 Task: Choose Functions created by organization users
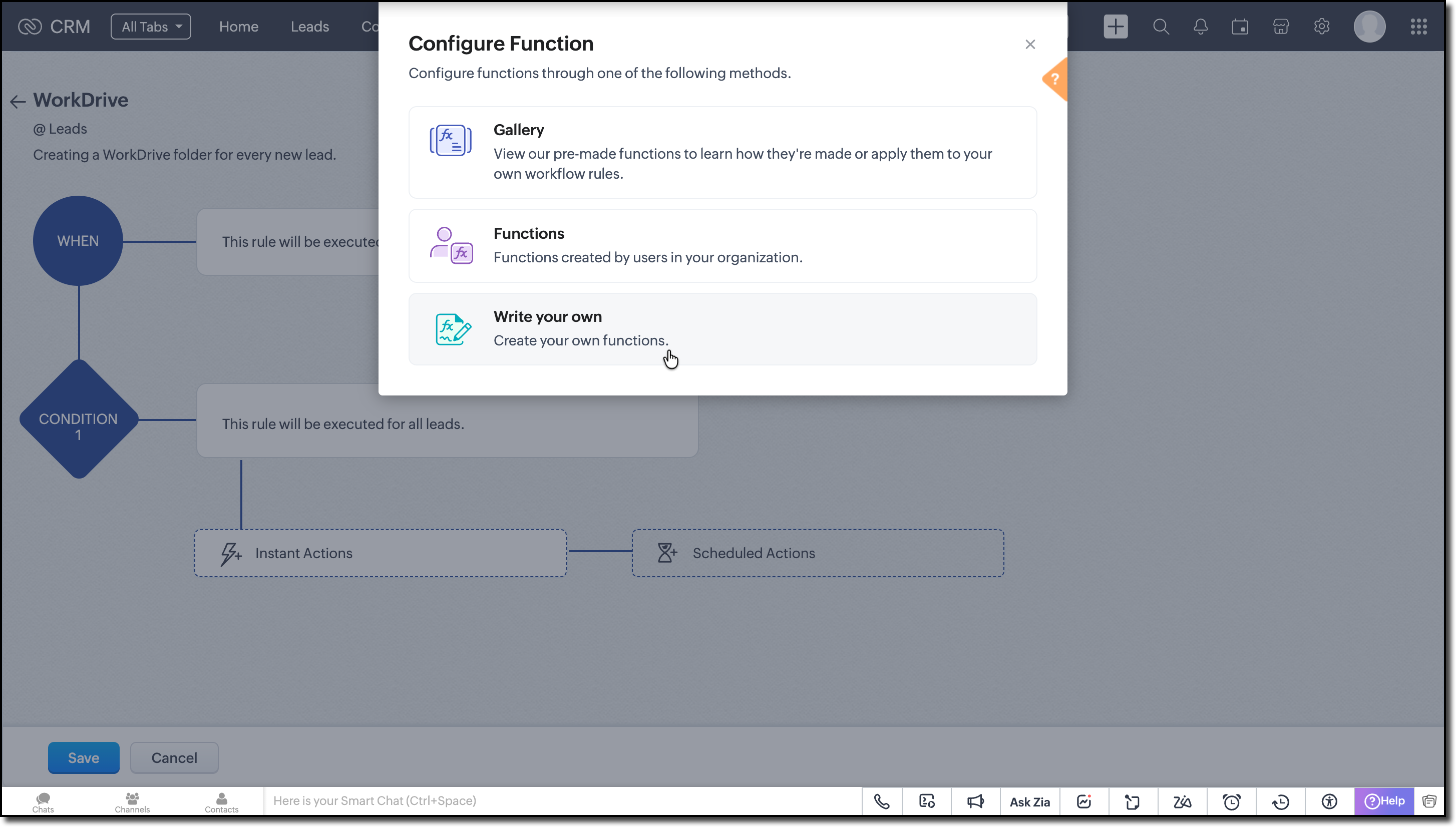click(x=722, y=245)
